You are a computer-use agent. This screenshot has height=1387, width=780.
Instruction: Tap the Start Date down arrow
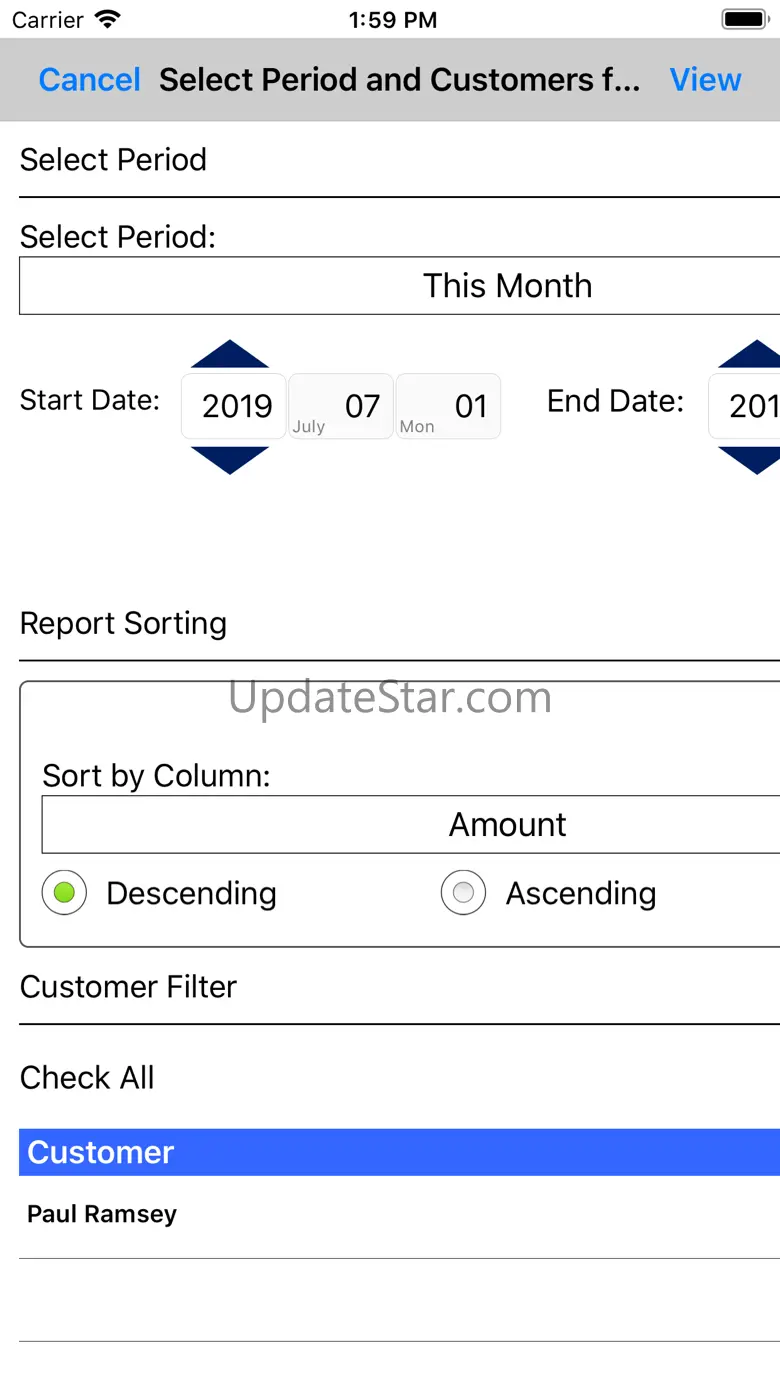pyautogui.click(x=230, y=459)
